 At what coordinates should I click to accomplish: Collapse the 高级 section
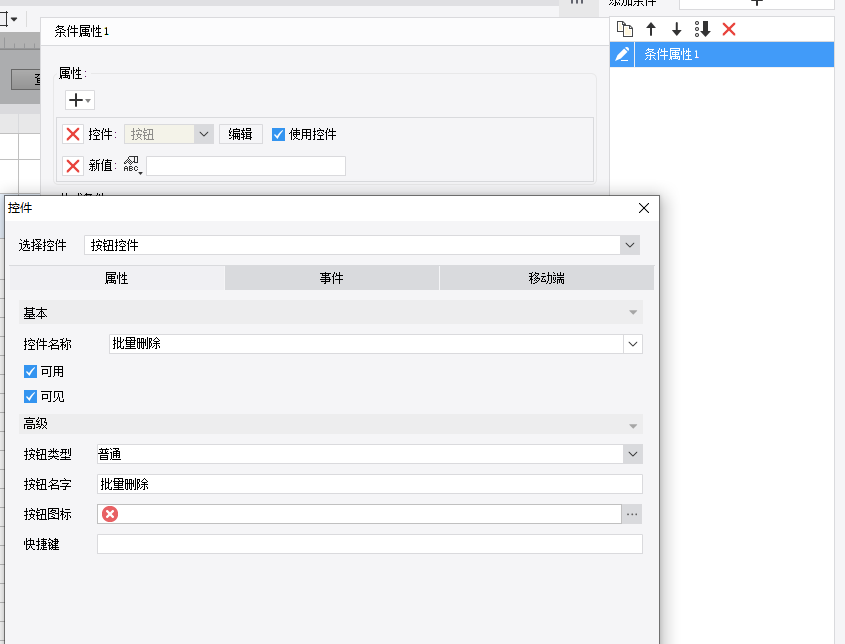pyautogui.click(x=633, y=426)
